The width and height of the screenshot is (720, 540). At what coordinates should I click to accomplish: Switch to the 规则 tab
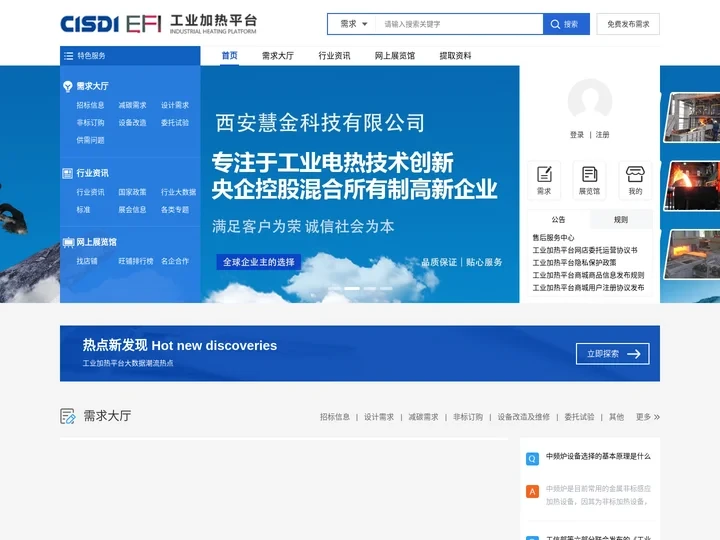point(621,219)
